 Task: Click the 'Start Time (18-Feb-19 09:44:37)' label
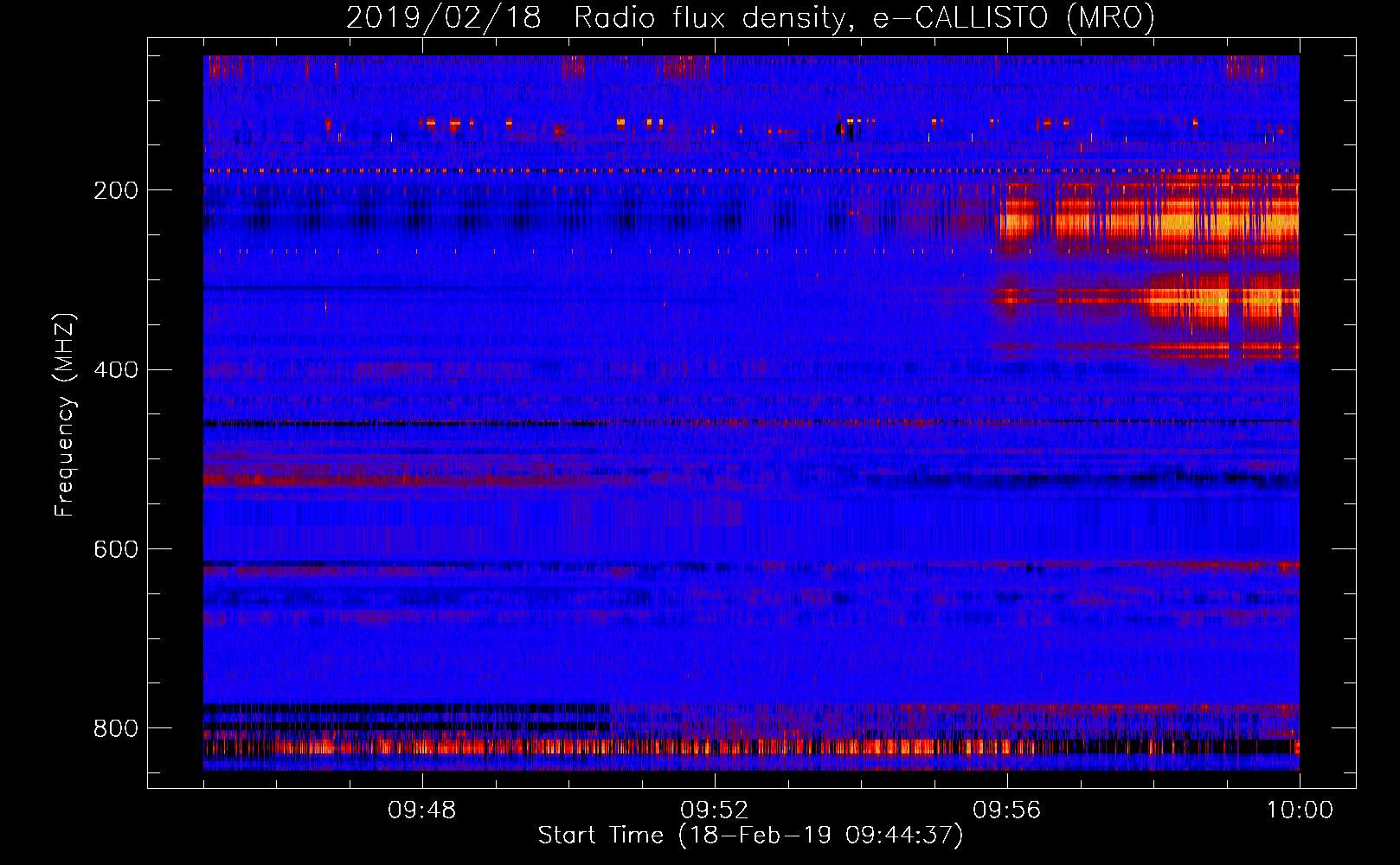(750, 836)
